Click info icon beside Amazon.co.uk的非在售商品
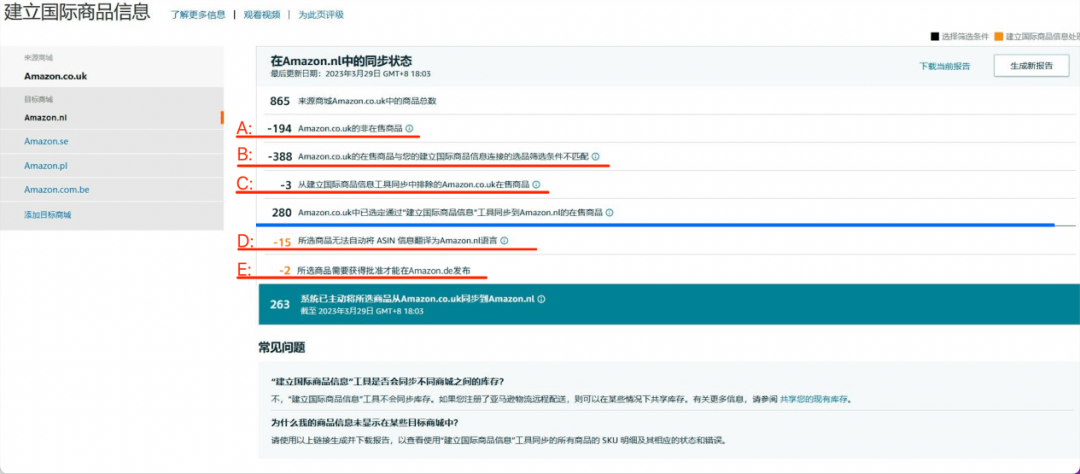The image size is (1080, 474). click(410, 129)
